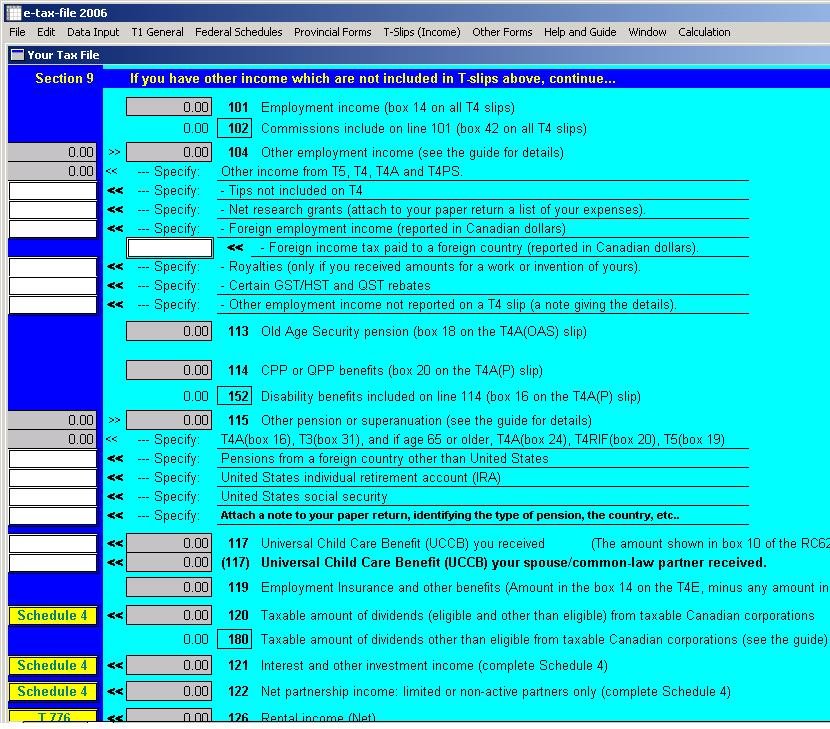Open the T-Slips (Income) menu
Screen dimensions: 830x729
pos(421,32)
